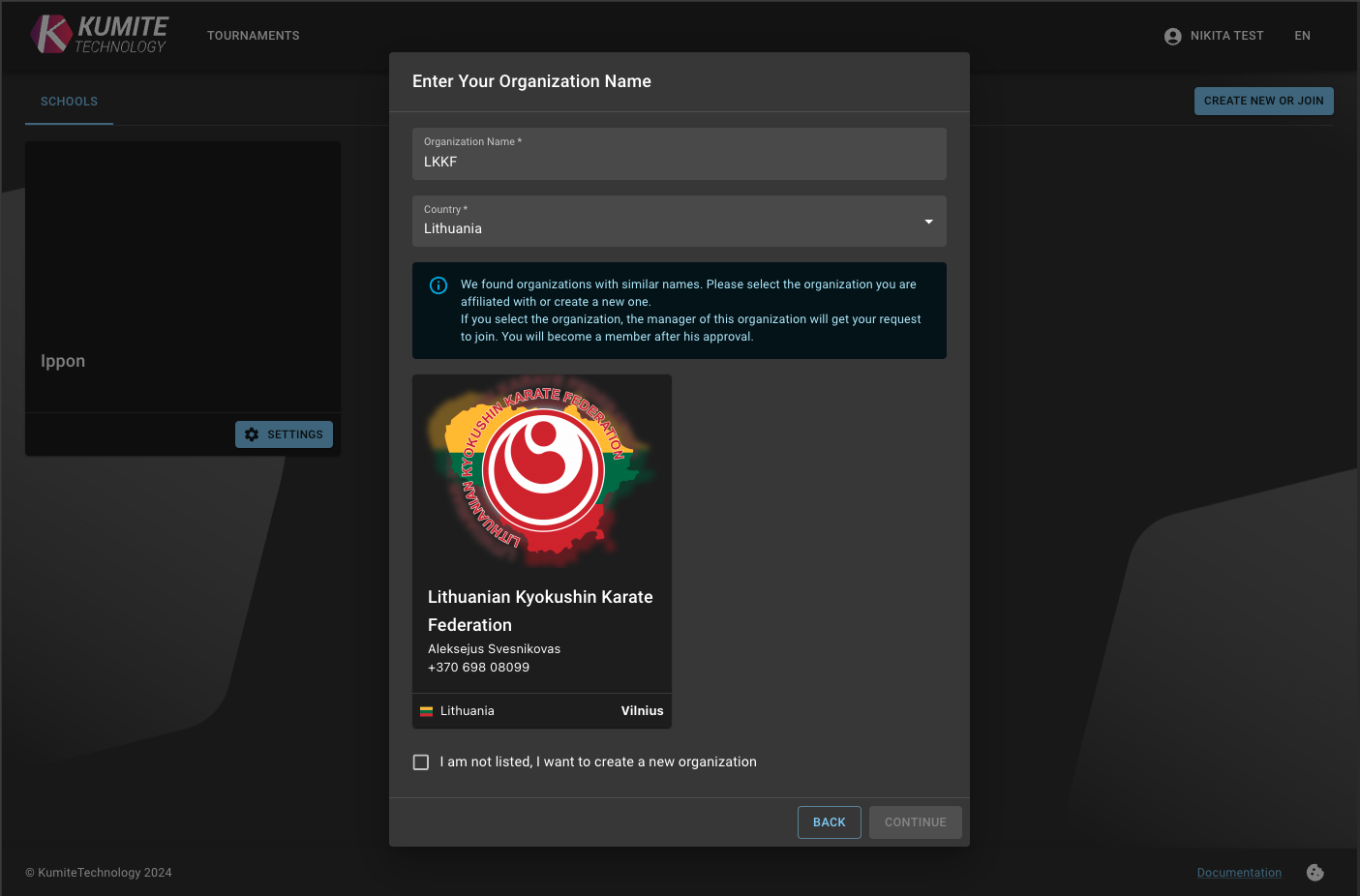The image size is (1360, 896).
Task: Select the Lithuanian Karate Federation logo image
Action: point(541,471)
